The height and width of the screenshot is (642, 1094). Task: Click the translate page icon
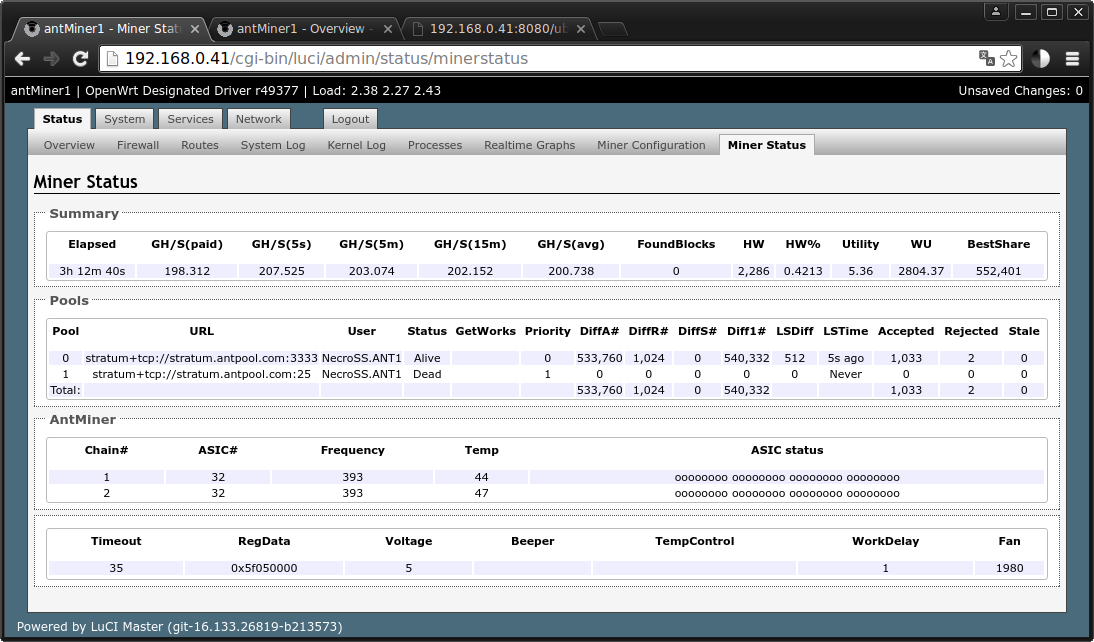pyautogui.click(x=986, y=58)
